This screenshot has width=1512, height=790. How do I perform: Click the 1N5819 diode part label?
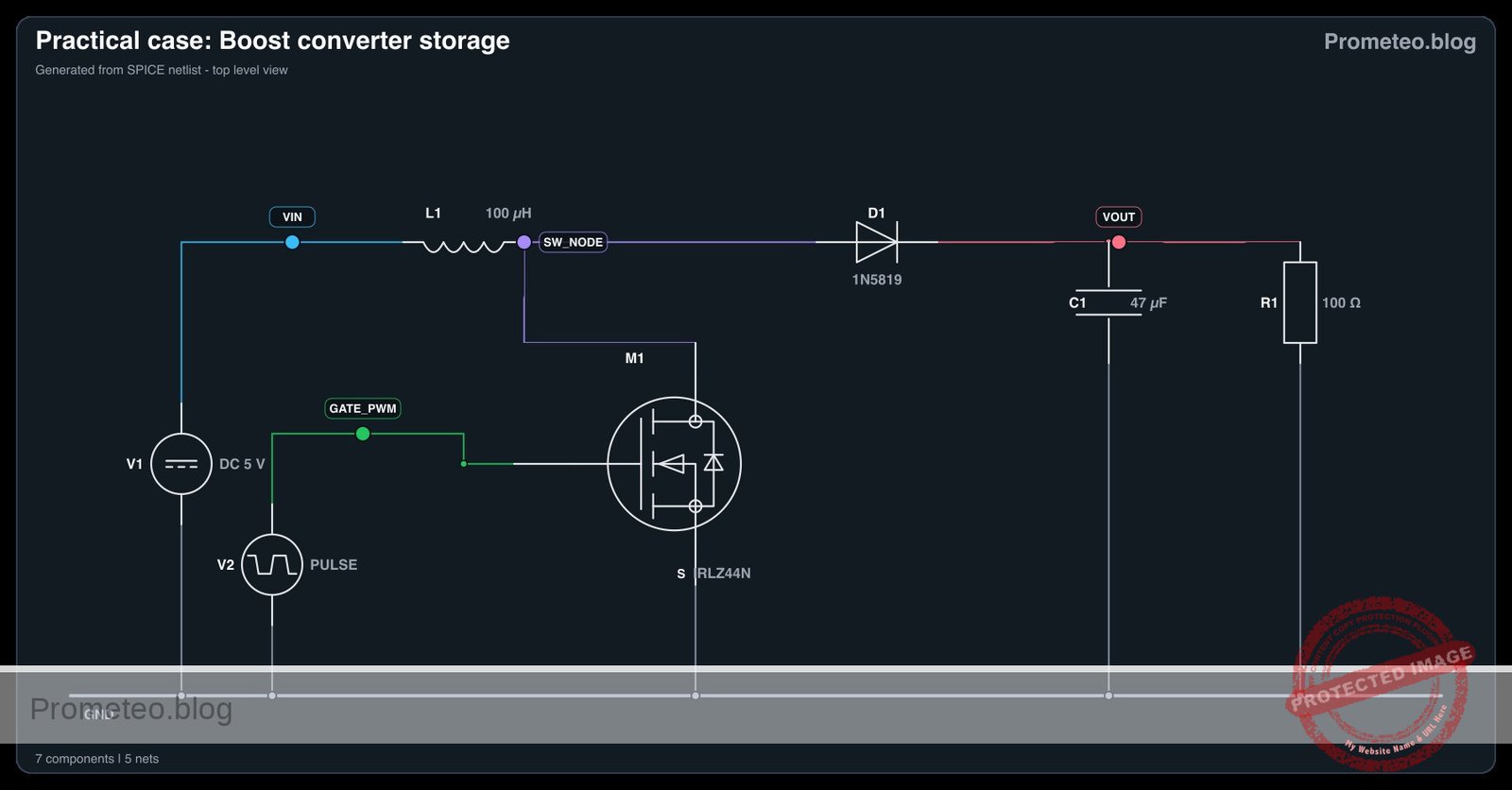click(x=877, y=280)
